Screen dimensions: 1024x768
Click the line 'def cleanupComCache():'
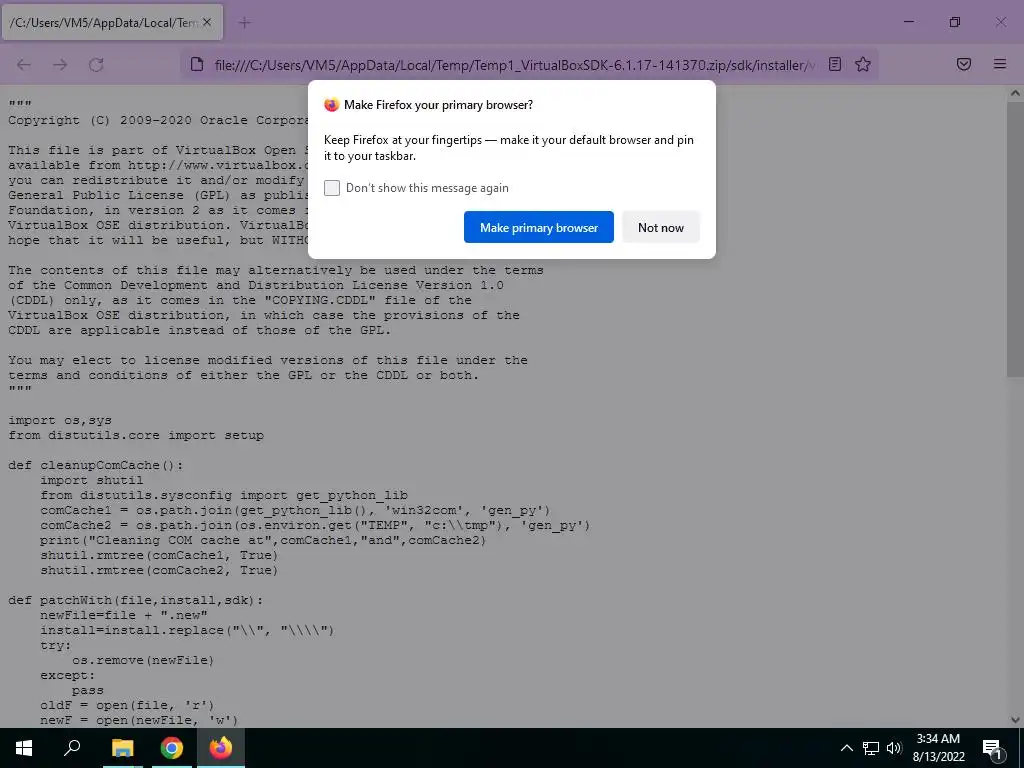[96, 465]
